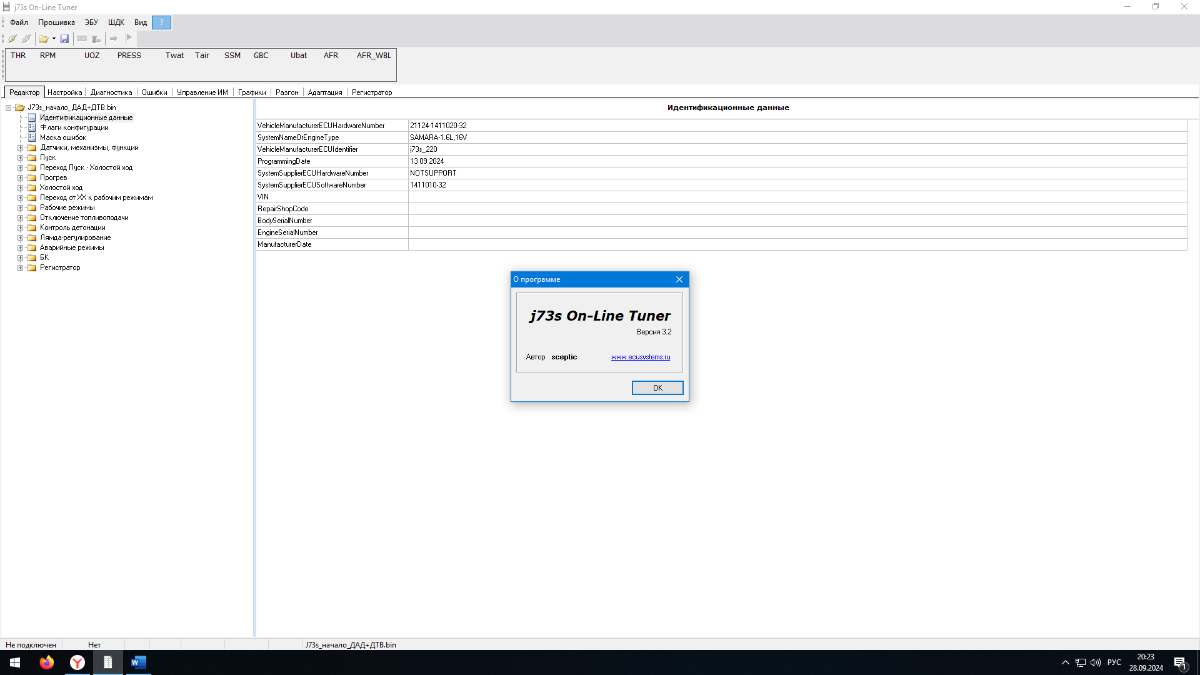Click the Контроль детонации folder icon
The width and height of the screenshot is (1200, 675).
tap(31, 227)
